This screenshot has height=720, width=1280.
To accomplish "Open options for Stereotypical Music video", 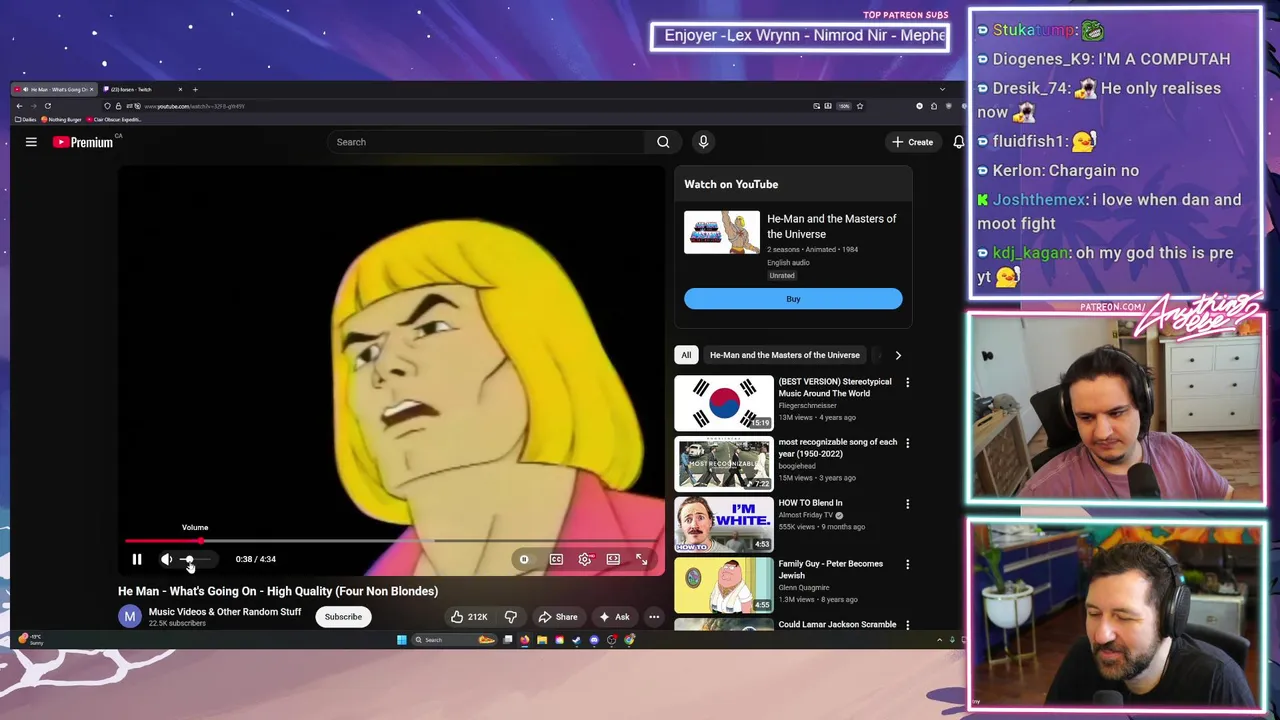I will [907, 382].
